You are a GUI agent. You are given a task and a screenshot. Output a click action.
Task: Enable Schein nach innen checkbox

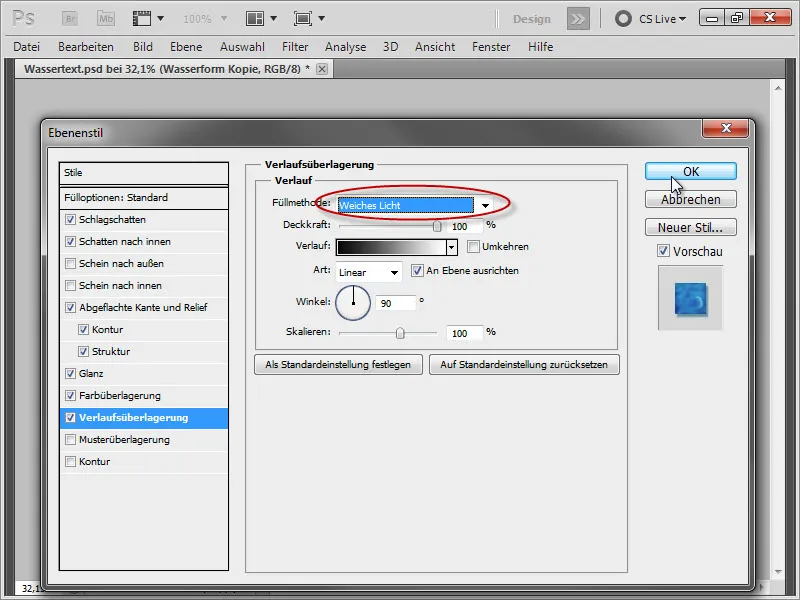[x=70, y=286]
